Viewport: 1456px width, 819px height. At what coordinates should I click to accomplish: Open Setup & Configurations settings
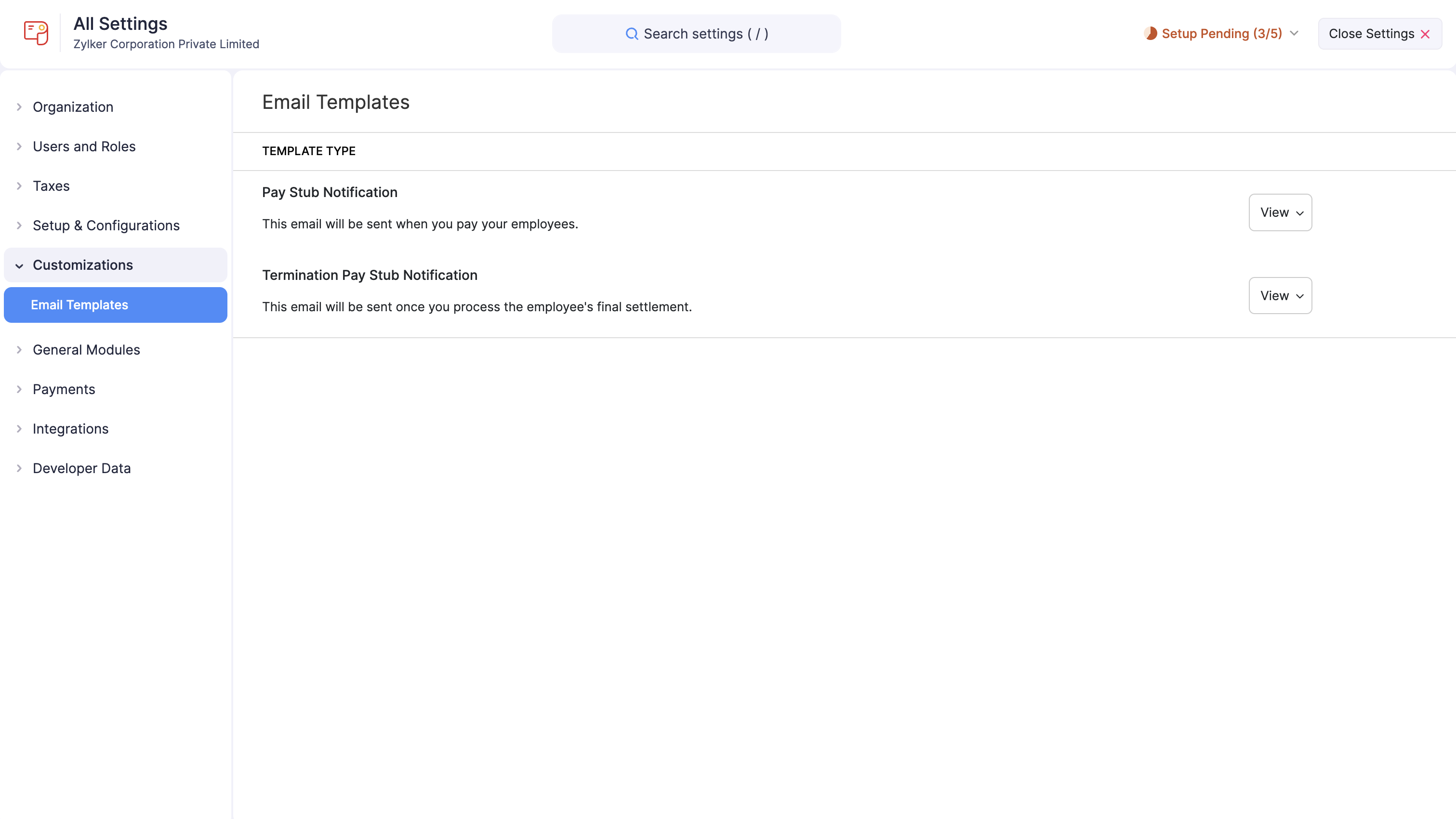tap(106, 225)
